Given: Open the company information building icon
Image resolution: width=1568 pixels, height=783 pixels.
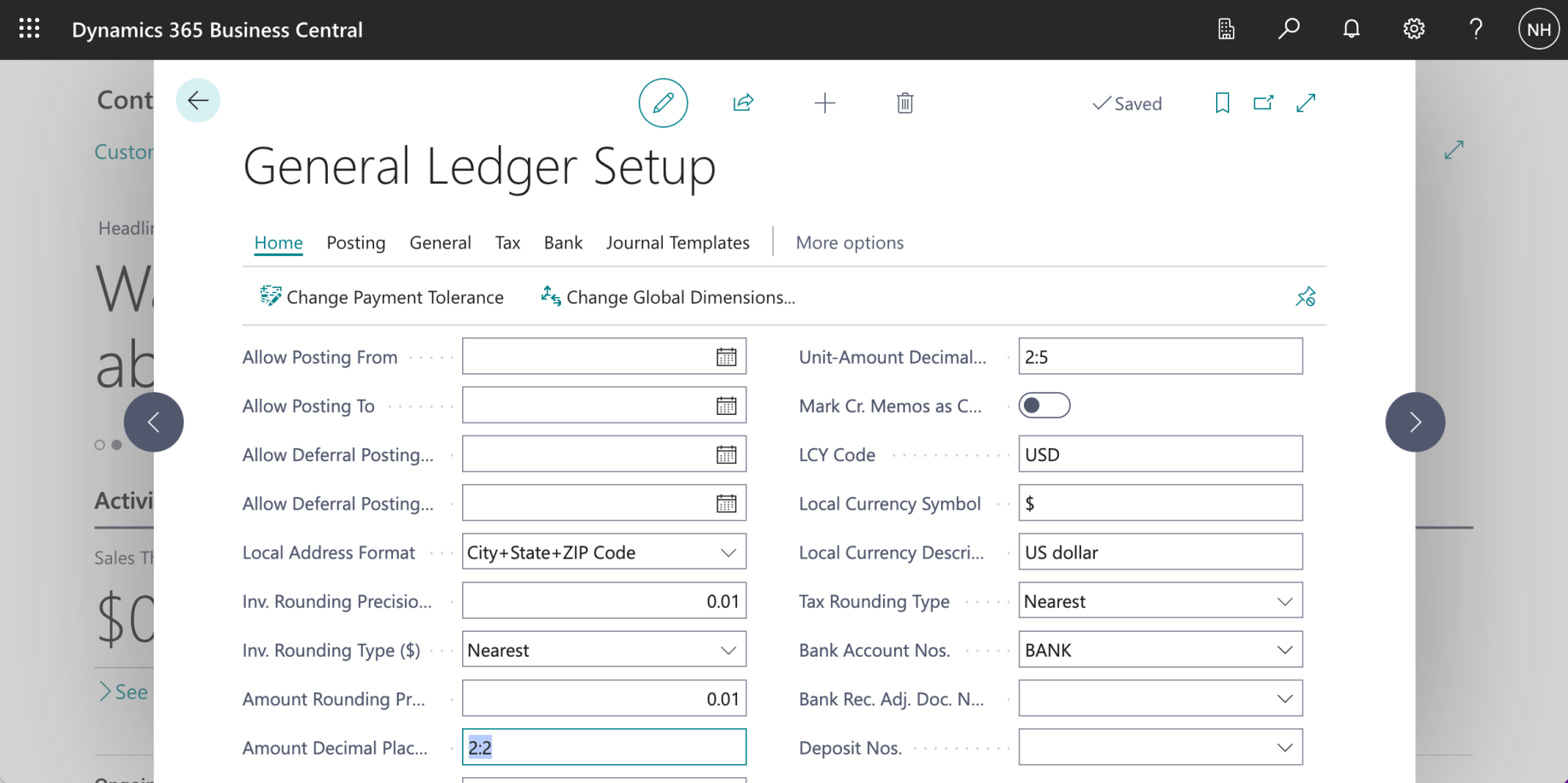Looking at the screenshot, I should [1226, 29].
